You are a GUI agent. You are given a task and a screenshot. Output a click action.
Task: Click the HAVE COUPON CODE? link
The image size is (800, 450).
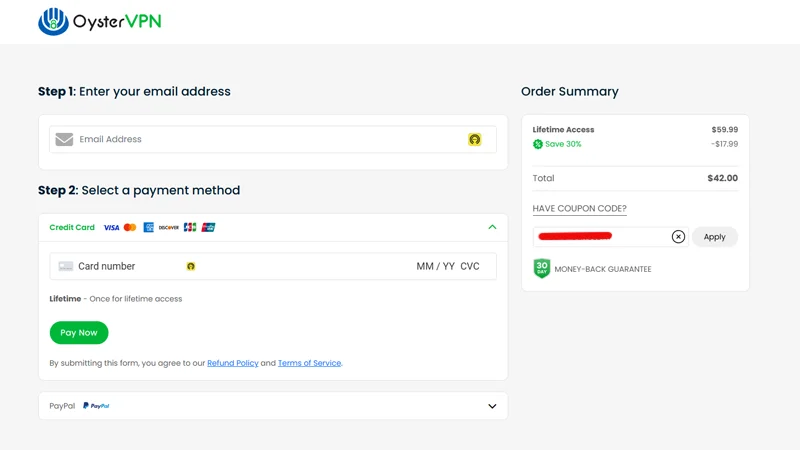(x=579, y=209)
